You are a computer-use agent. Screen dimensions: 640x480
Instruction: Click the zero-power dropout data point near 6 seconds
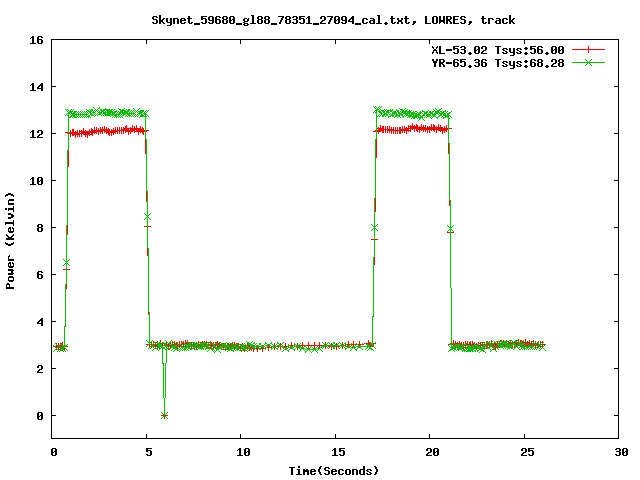coord(164,416)
